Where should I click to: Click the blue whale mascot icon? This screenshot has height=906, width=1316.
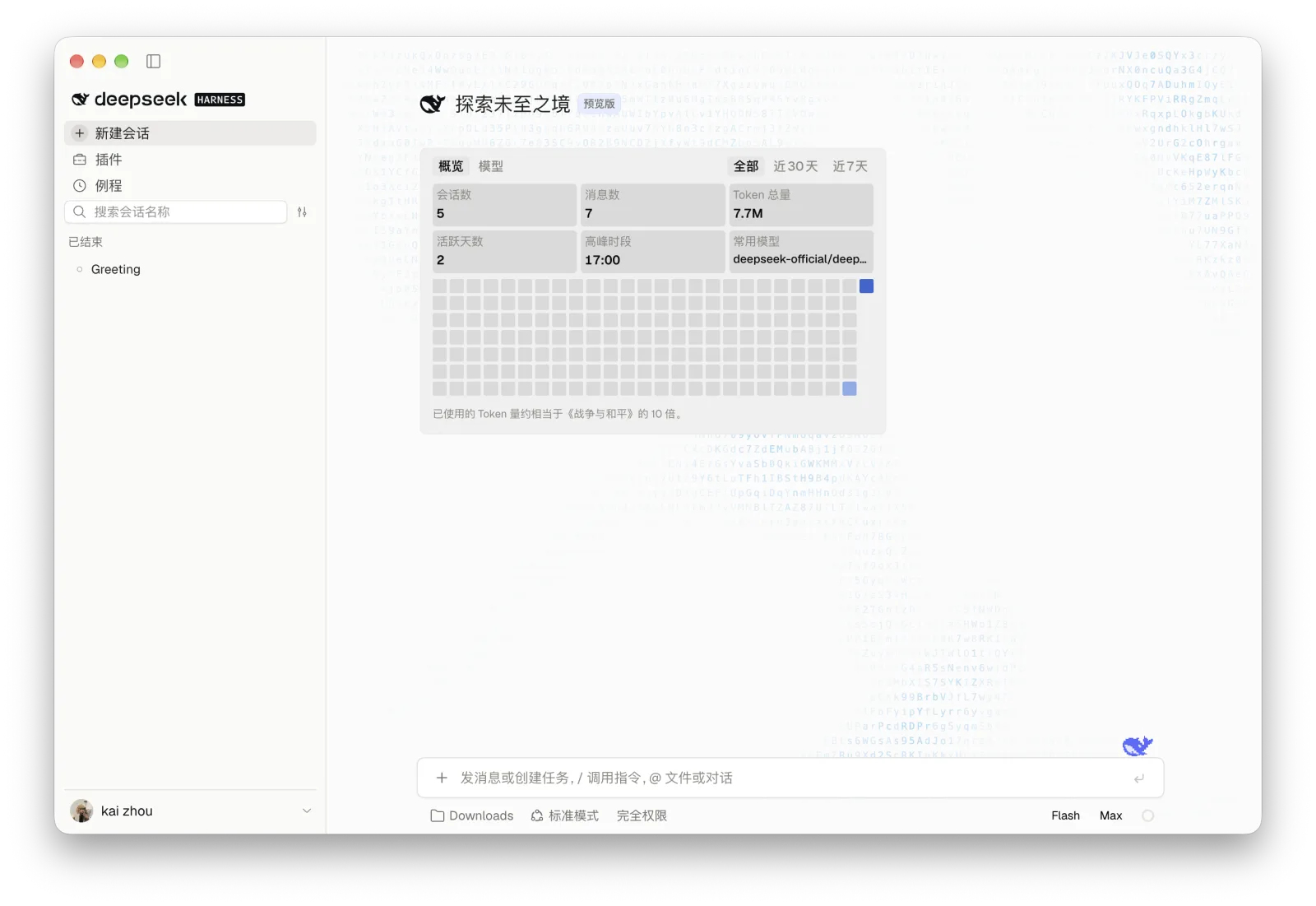click(1138, 746)
